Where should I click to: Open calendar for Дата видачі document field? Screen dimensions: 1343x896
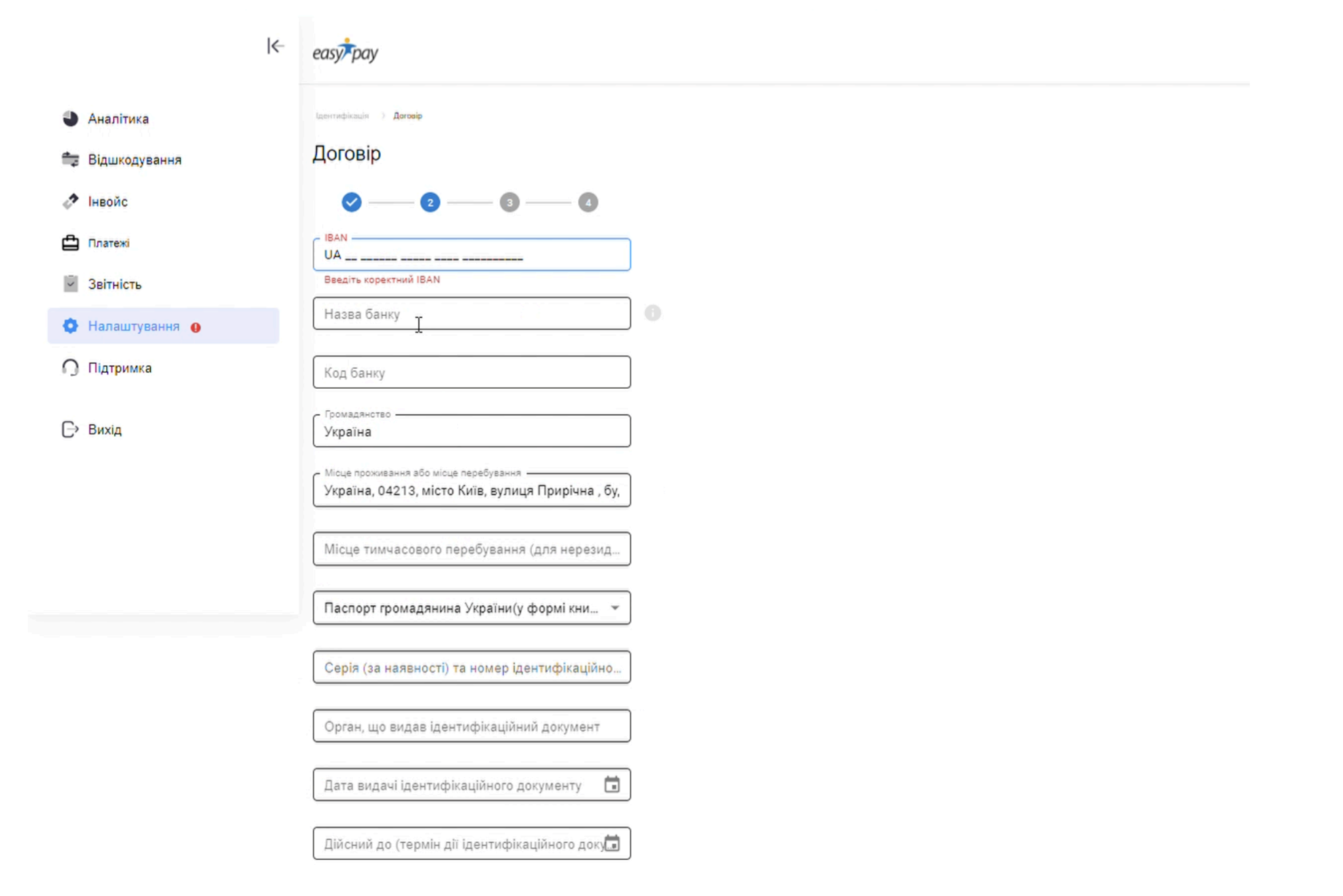(x=612, y=785)
